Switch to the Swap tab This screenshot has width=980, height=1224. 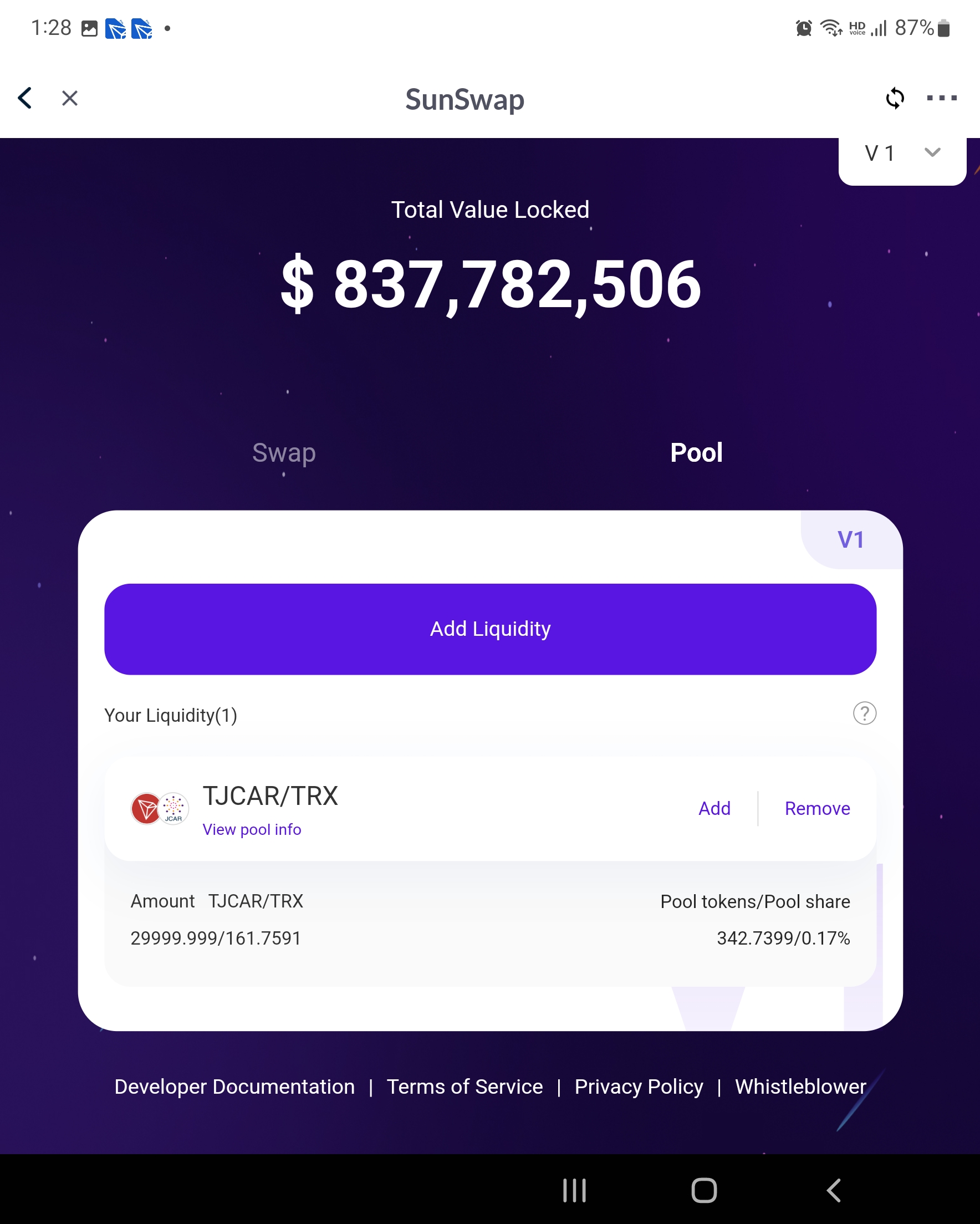(284, 453)
